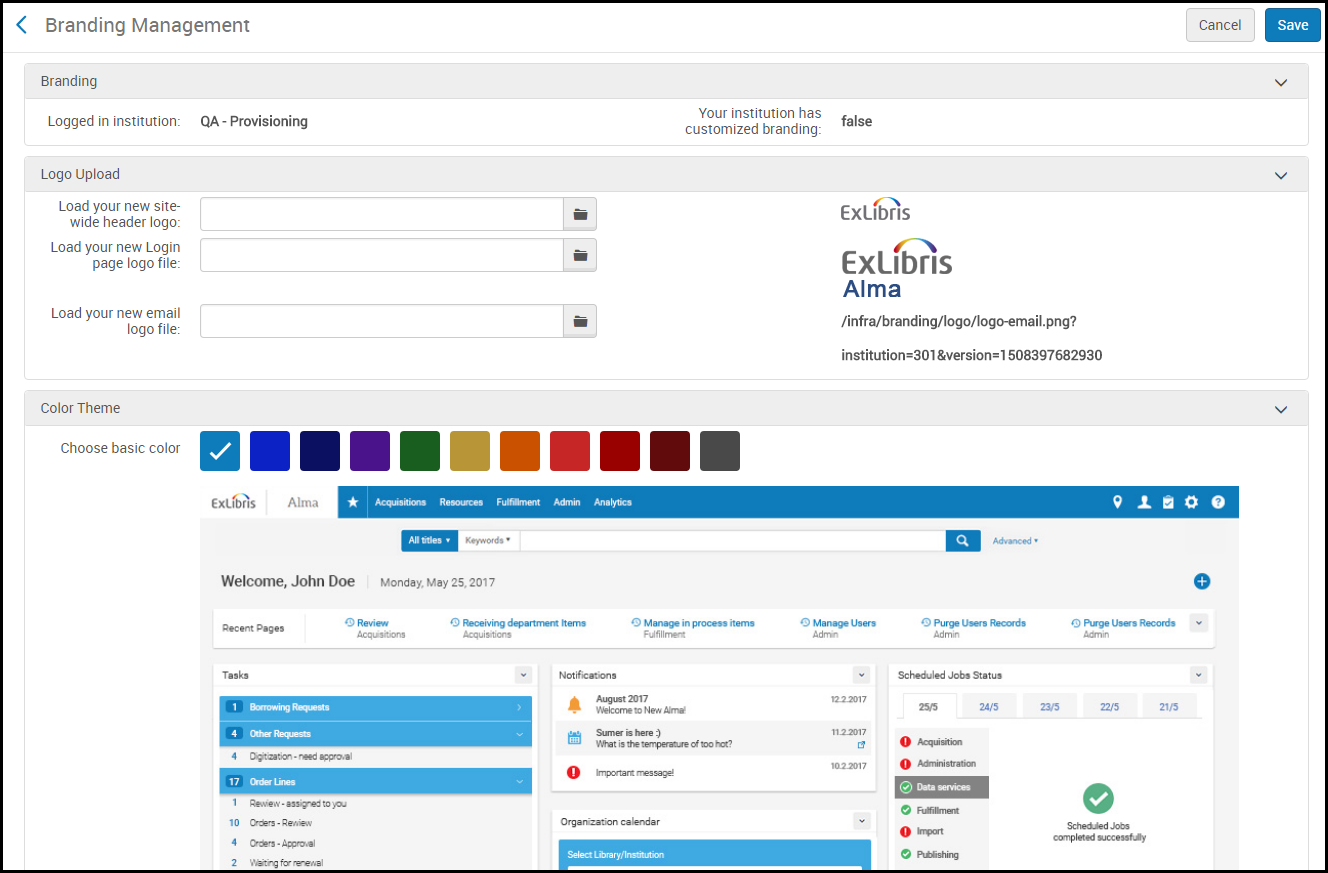Click green check icon beside Publishing job
Screen dimensions: 1328x873
pos(906,854)
